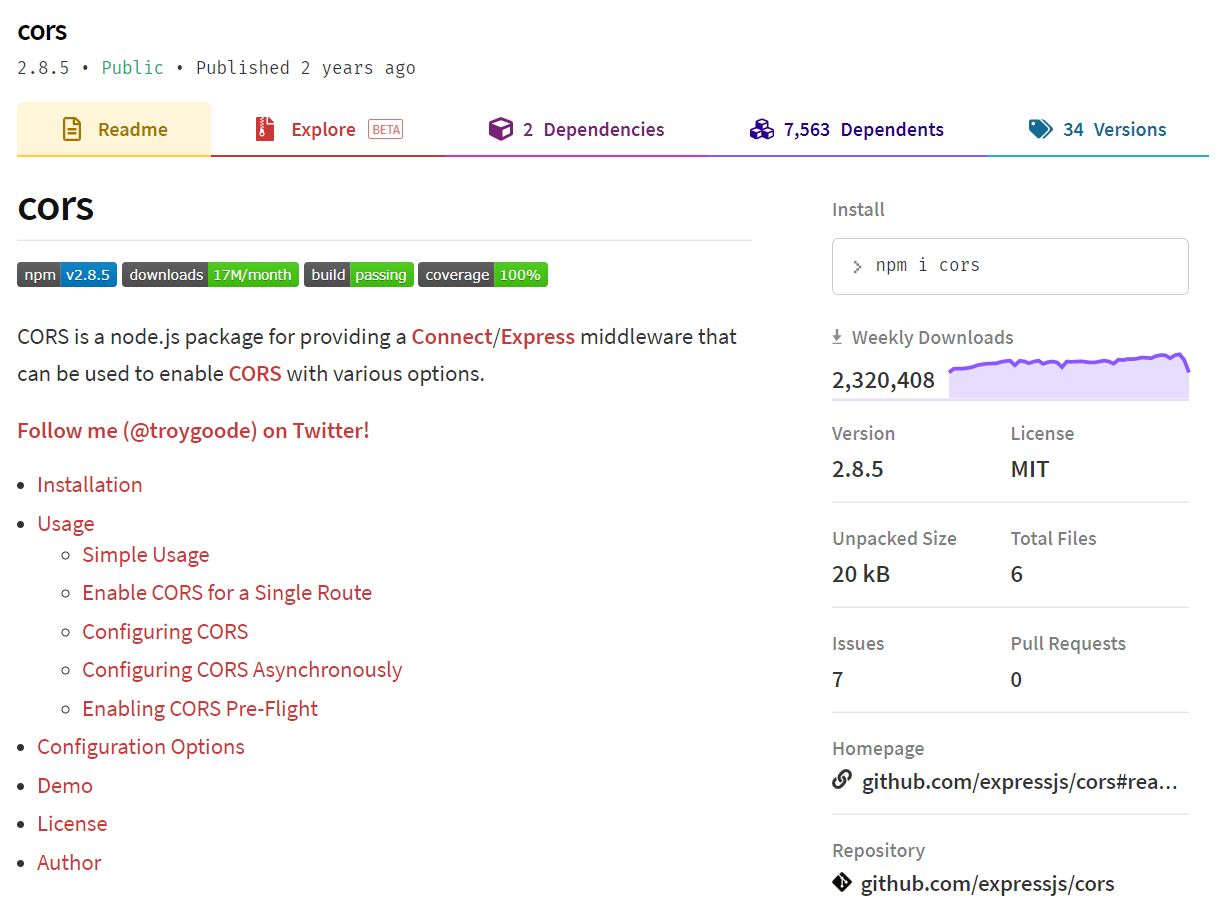Click the 0 pull requests count

(1016, 680)
